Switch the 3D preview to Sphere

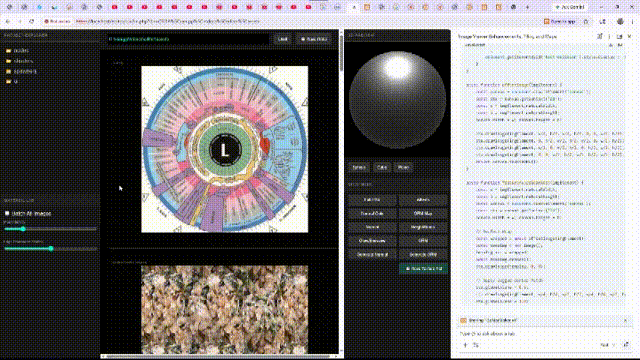(x=359, y=167)
